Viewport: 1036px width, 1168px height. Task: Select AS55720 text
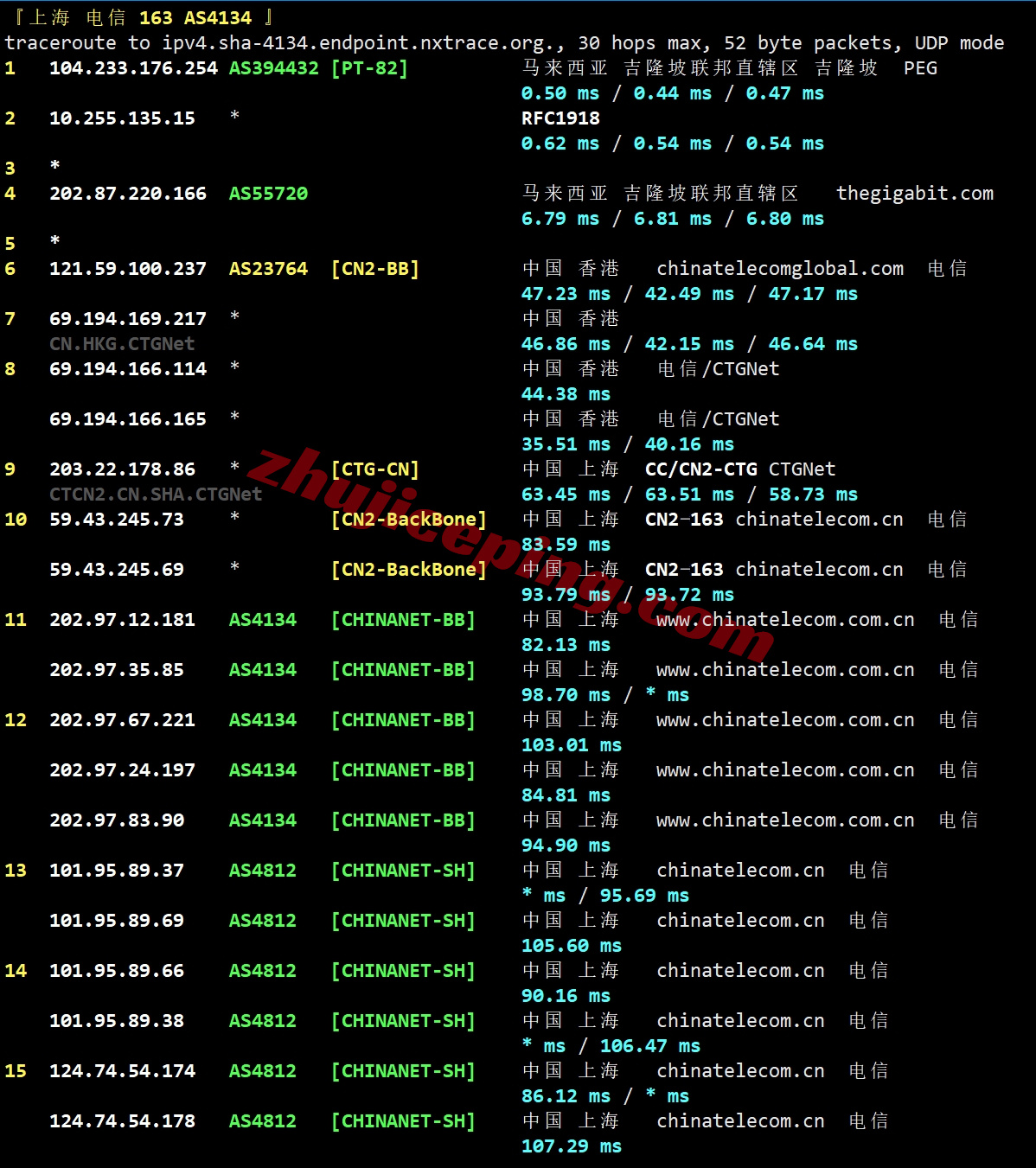pyautogui.click(x=268, y=194)
